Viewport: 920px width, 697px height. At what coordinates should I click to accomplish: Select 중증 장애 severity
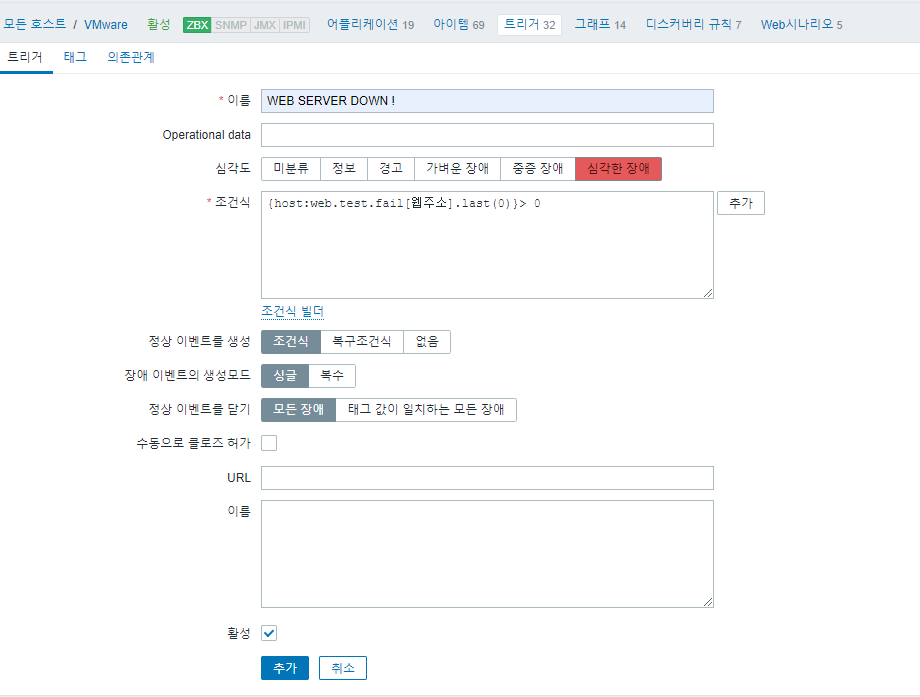[x=537, y=169]
